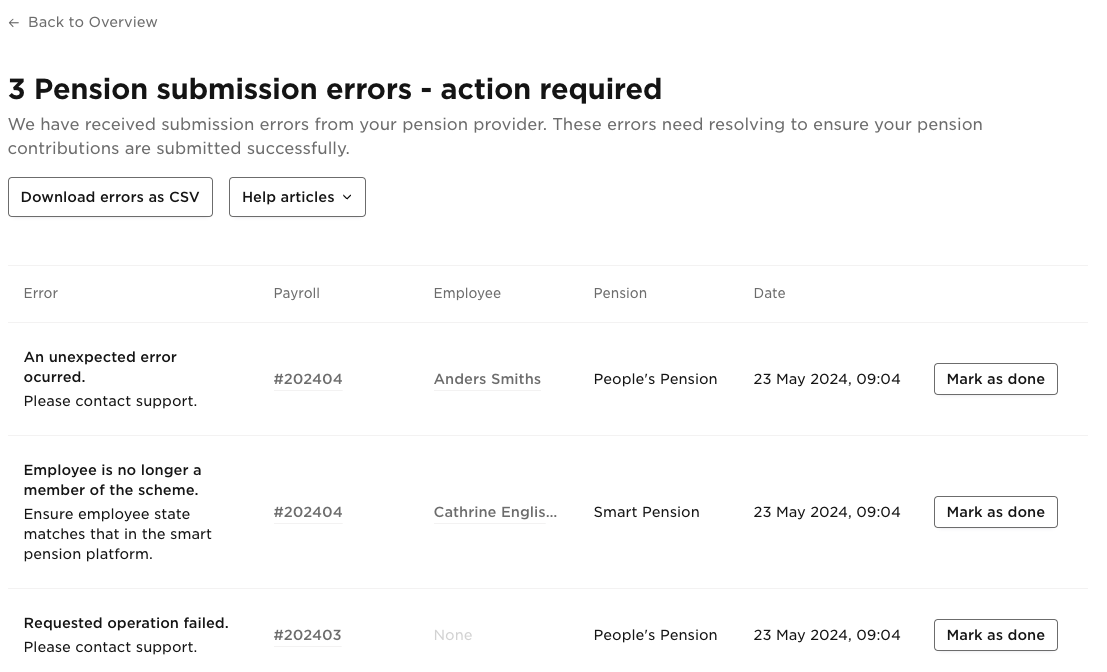Viewport: 1107px width, 672px height.
Task: Mark the scheme membership error as done
Action: click(x=995, y=512)
